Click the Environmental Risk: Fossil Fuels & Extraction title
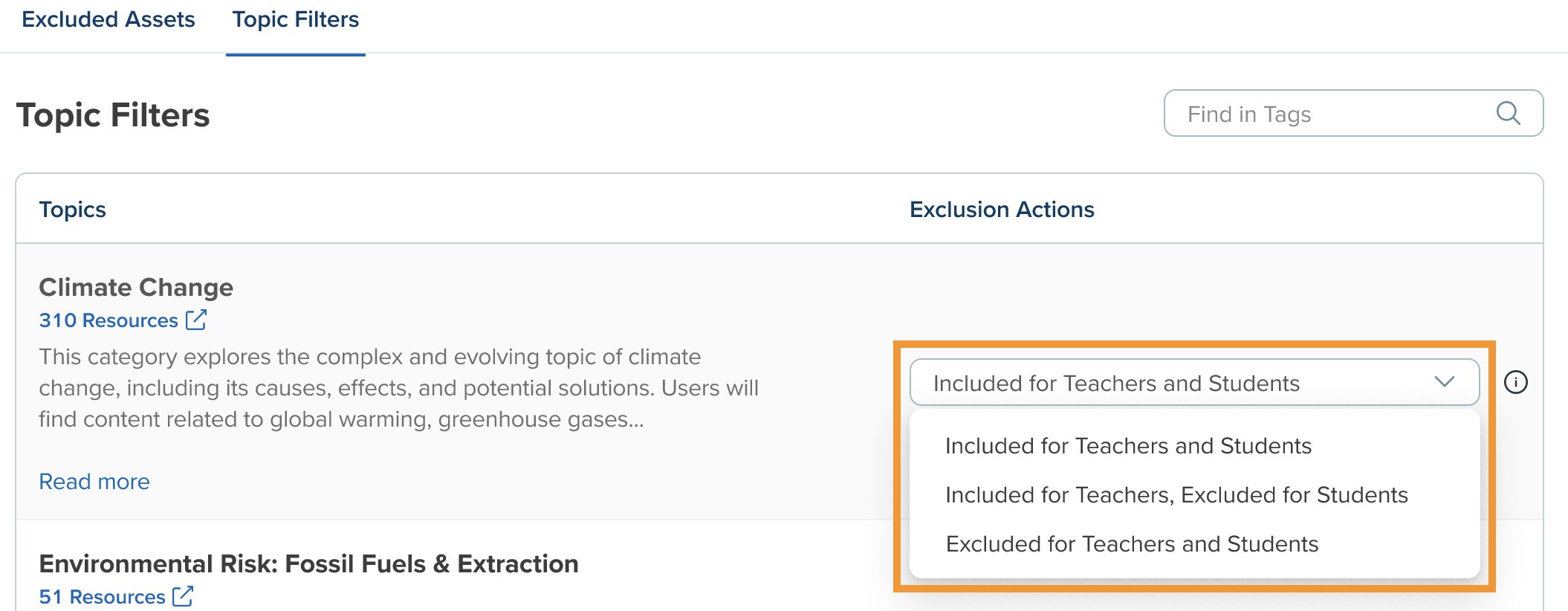 pyautogui.click(x=308, y=564)
